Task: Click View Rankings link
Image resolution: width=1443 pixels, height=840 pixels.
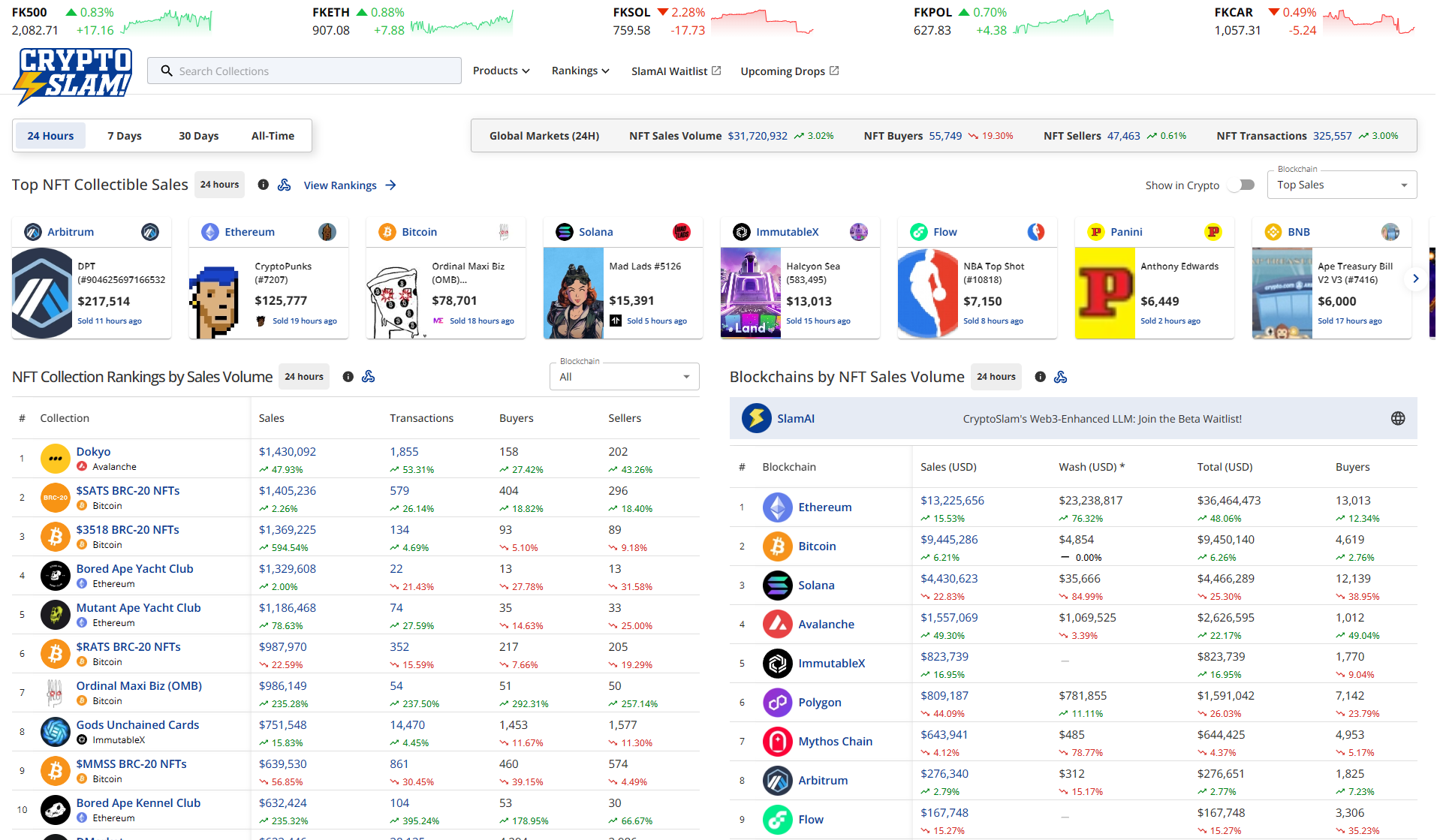Action: click(x=350, y=185)
